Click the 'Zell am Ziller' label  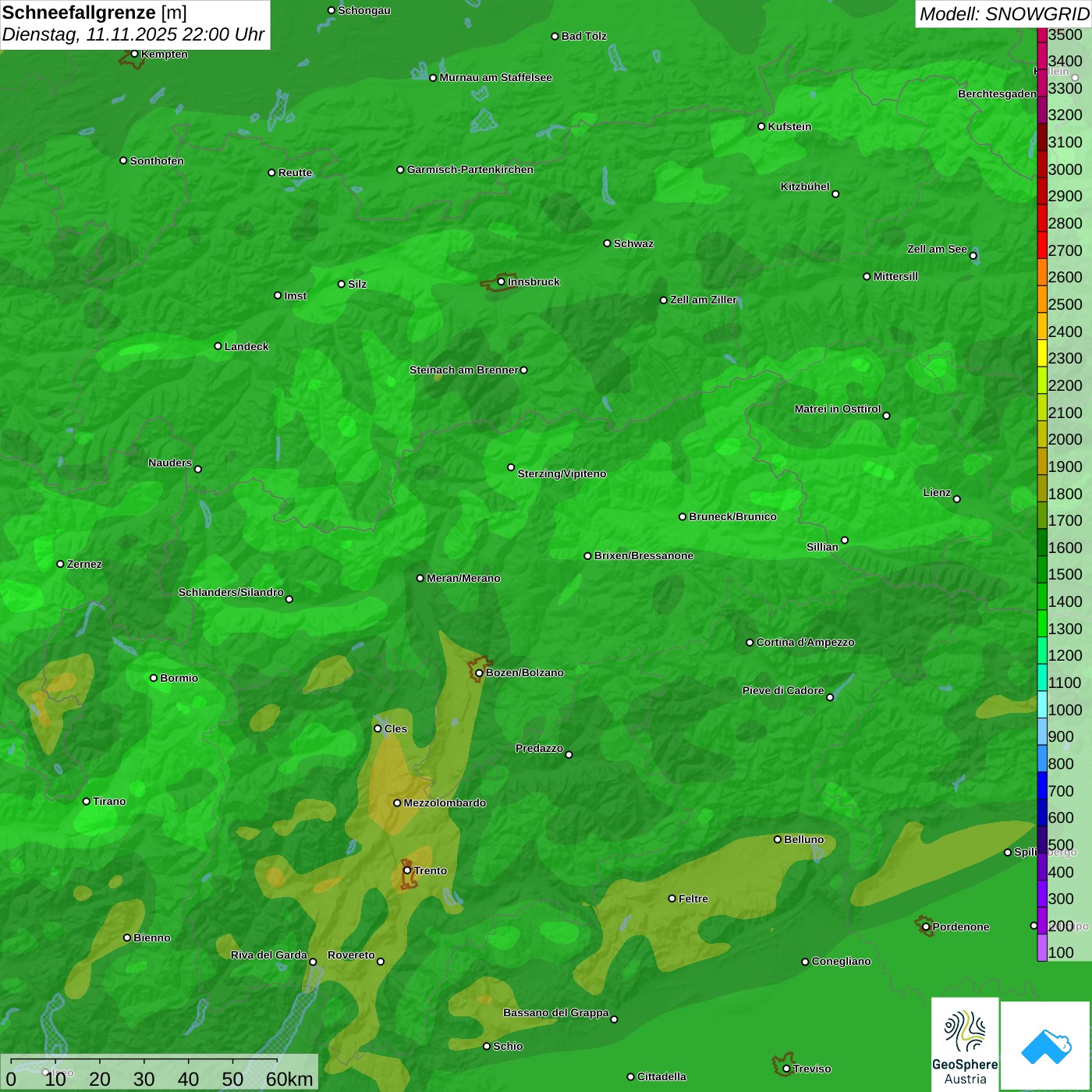click(x=704, y=300)
